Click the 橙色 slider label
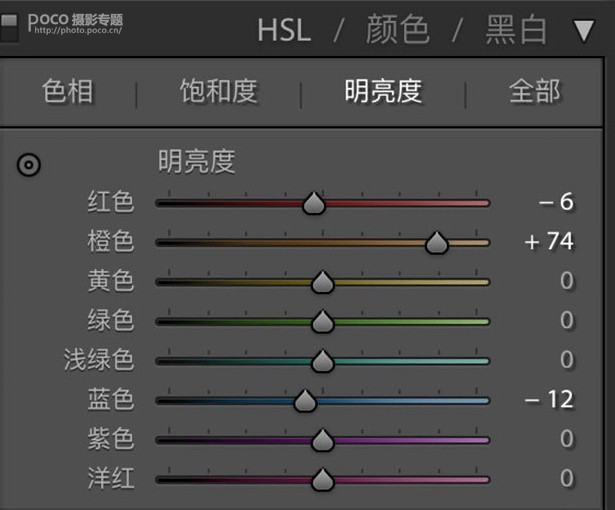This screenshot has width=615, height=510. [111, 241]
